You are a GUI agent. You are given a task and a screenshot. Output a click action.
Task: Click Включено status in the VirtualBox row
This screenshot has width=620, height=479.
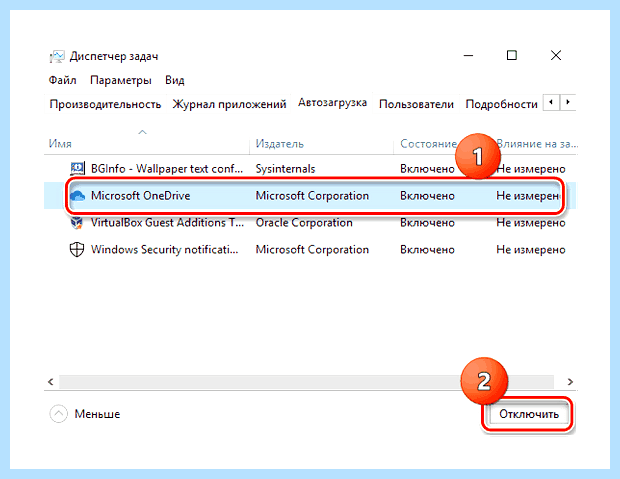pyautogui.click(x=427, y=223)
